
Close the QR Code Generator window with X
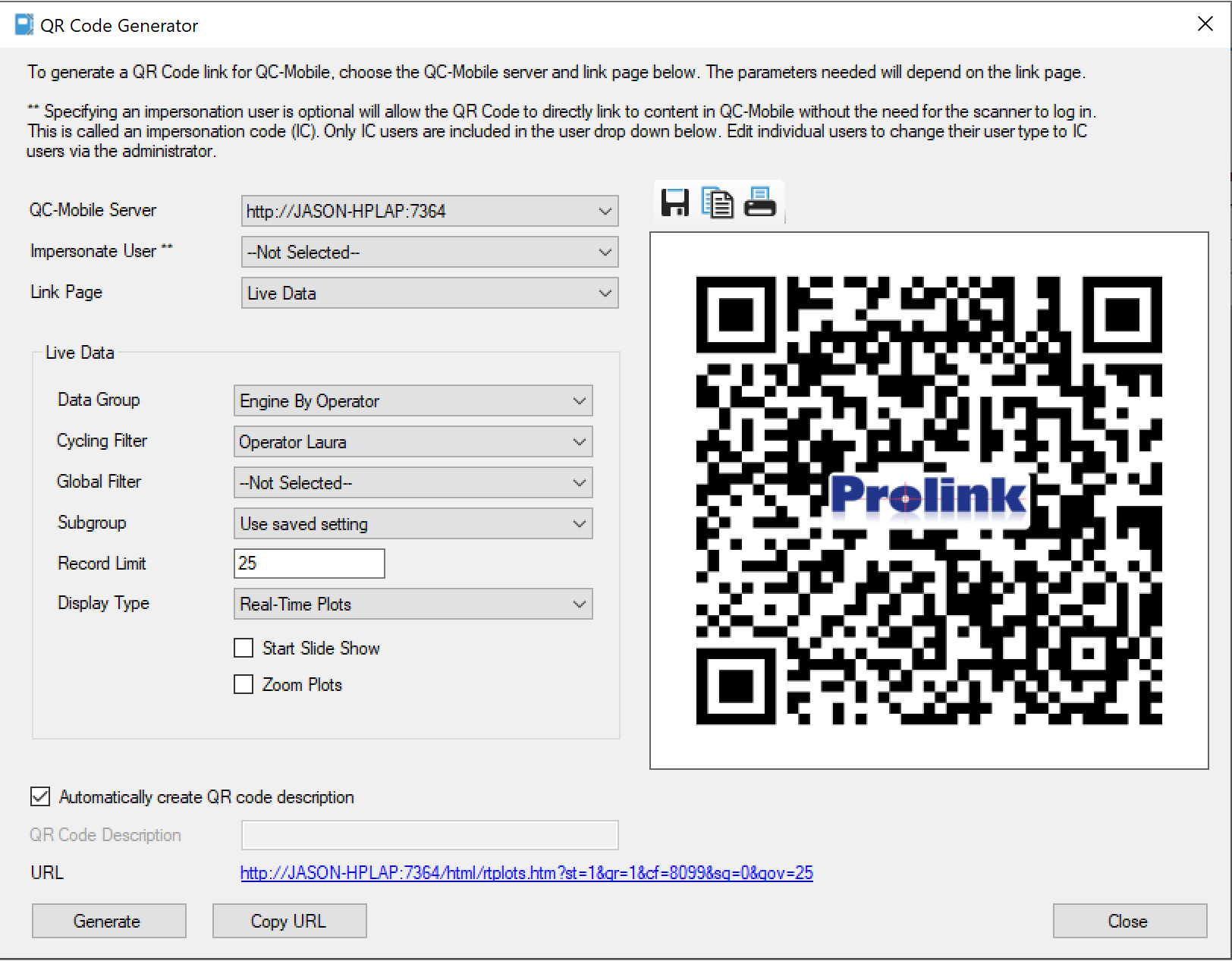pyautogui.click(x=1205, y=24)
